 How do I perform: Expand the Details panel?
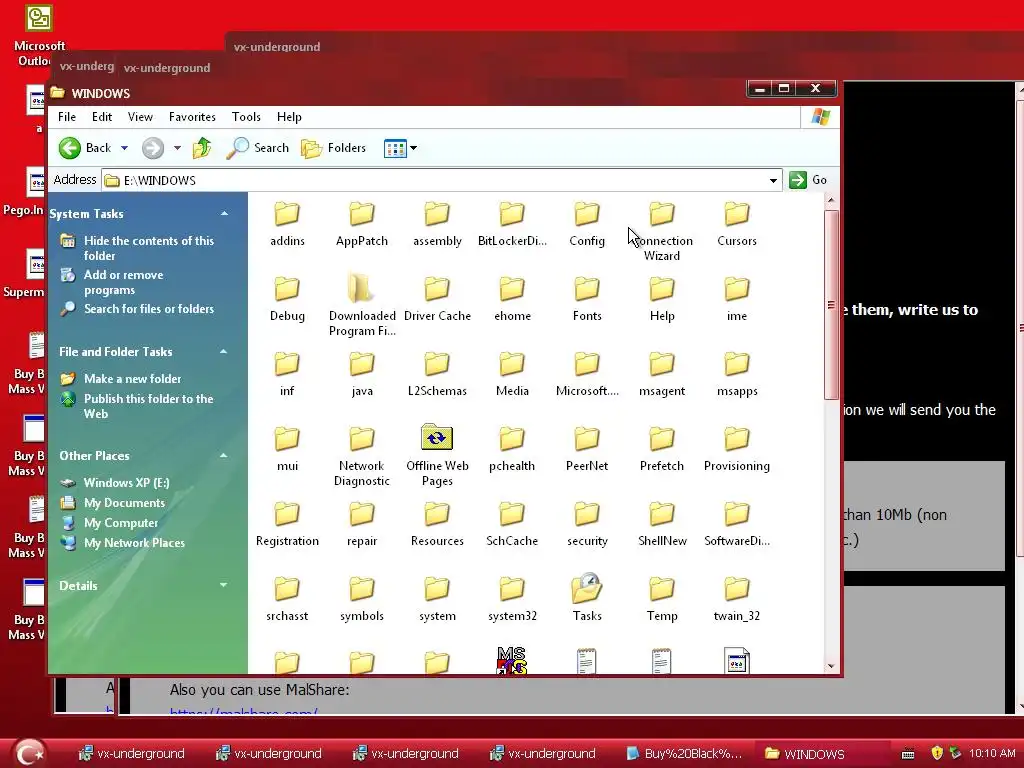point(224,585)
